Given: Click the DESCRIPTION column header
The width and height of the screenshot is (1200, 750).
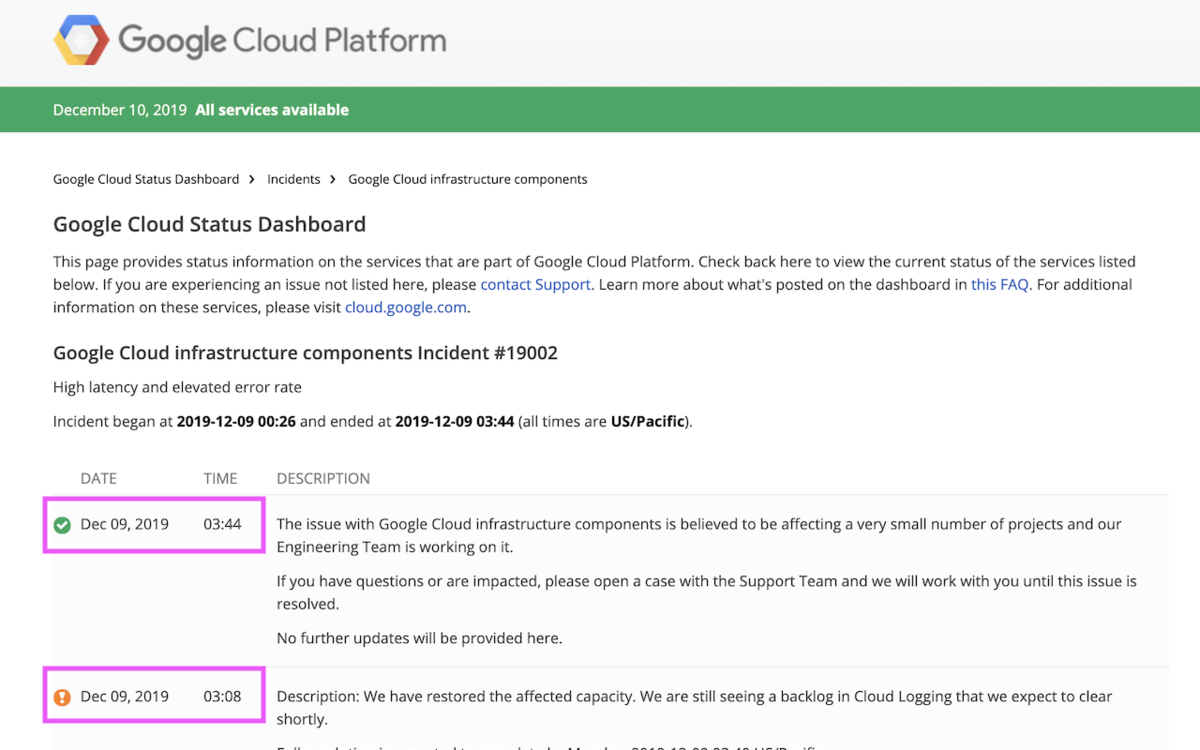Looking at the screenshot, I should point(323,478).
